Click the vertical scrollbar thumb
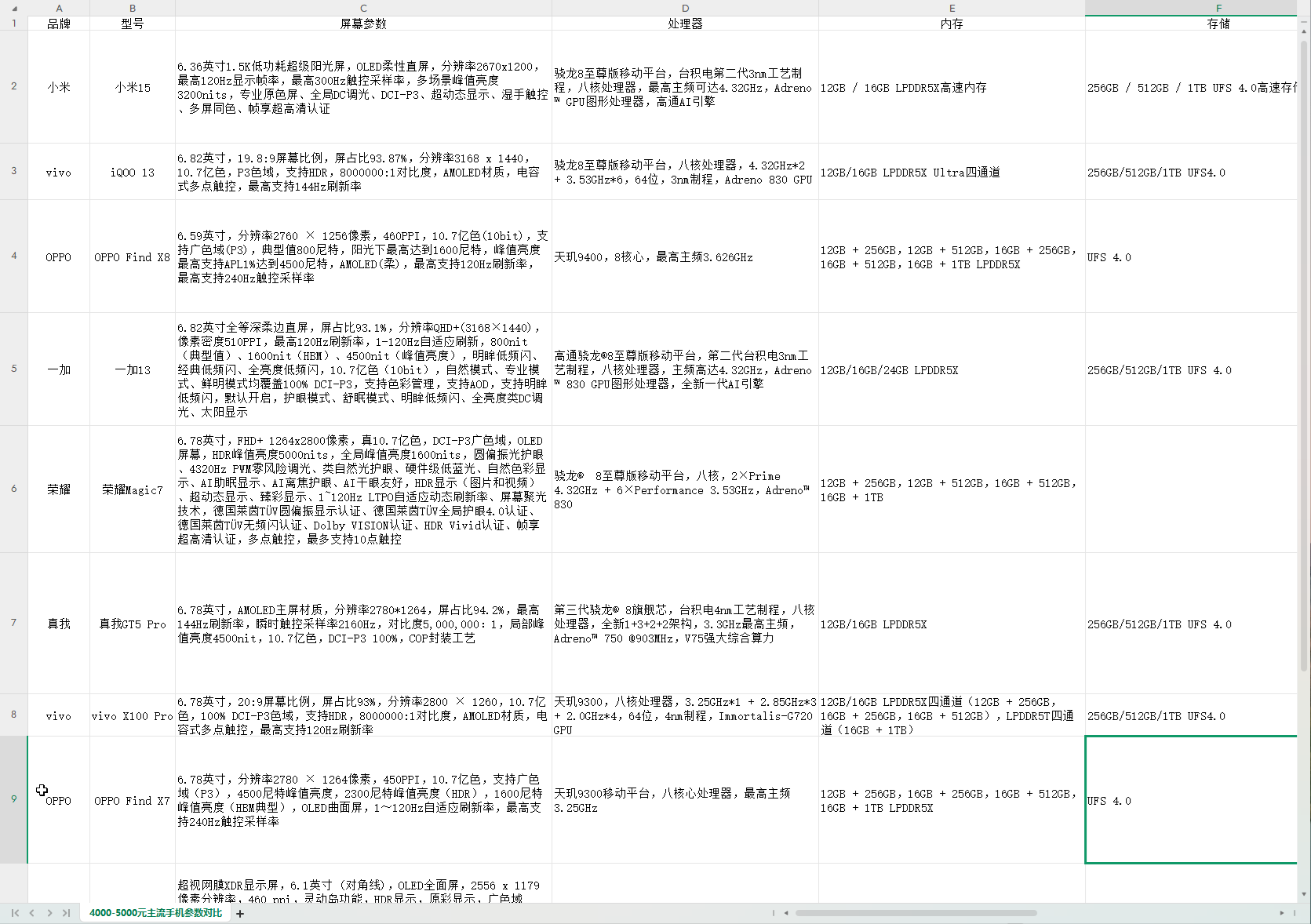This screenshot has height=924, width=1311. pos(1304,357)
